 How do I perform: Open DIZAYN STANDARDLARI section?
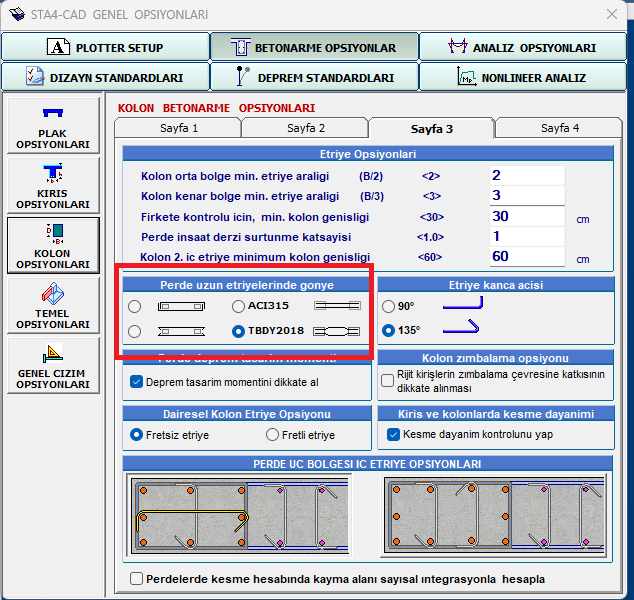(105, 77)
